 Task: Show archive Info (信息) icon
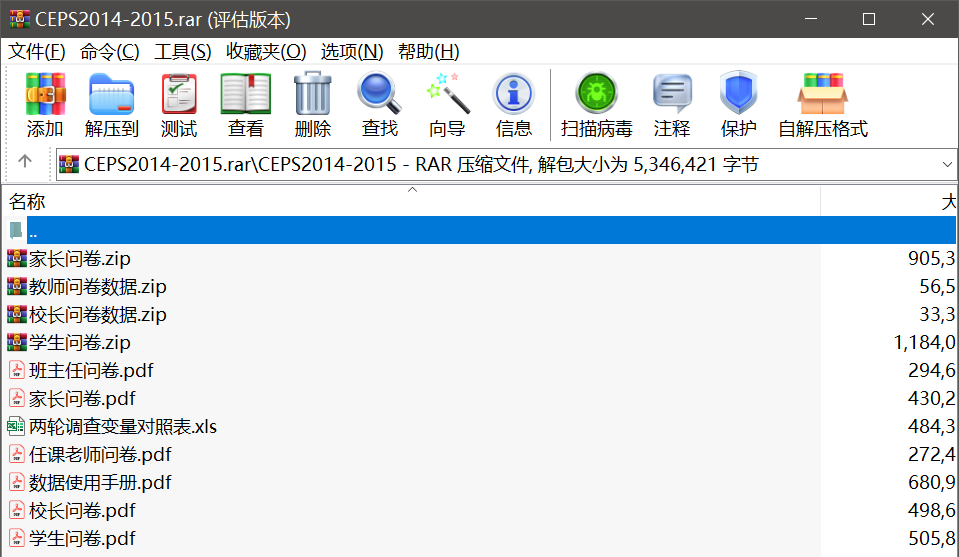coord(514,94)
